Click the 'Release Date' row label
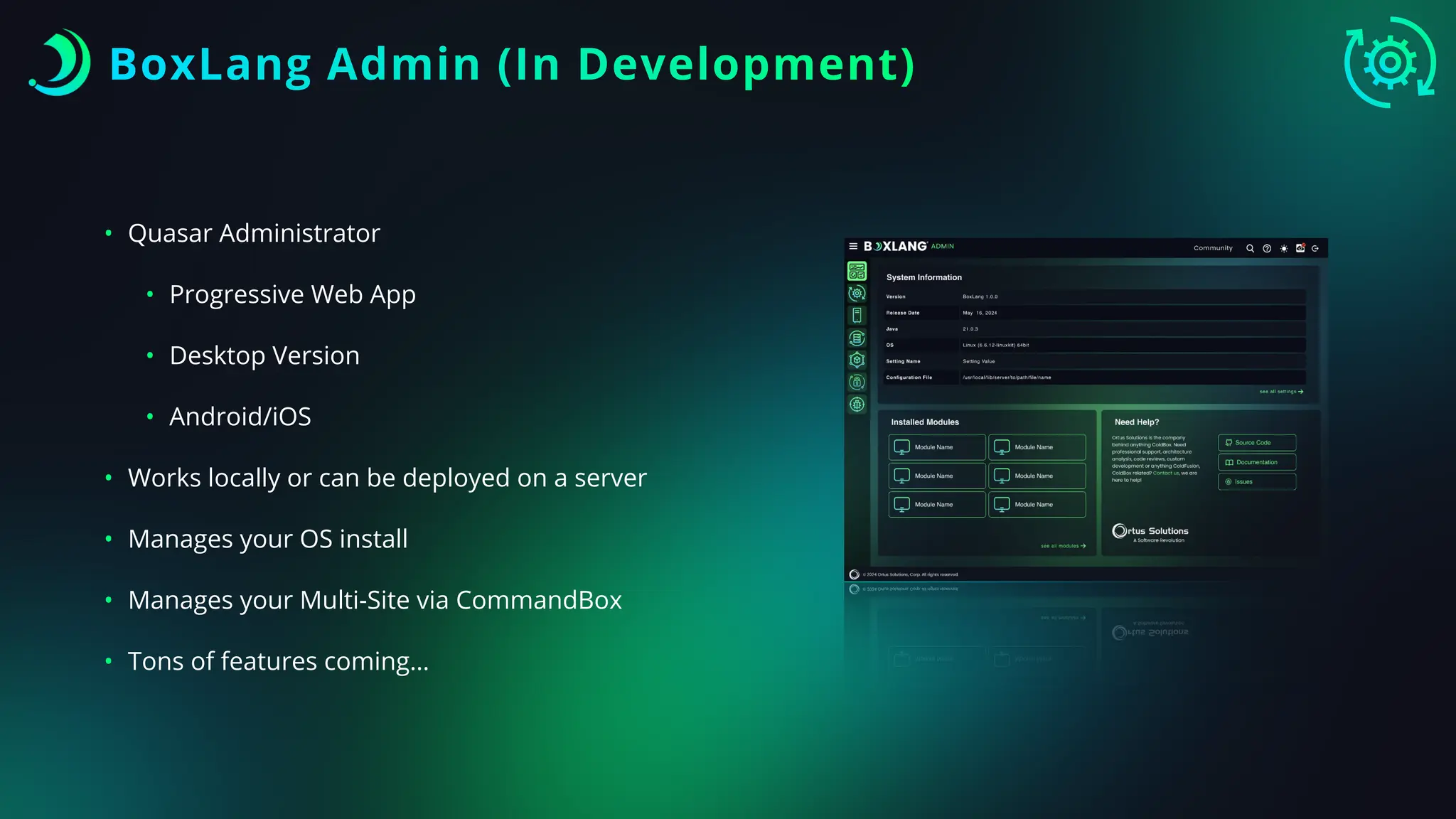Image resolution: width=1456 pixels, height=819 pixels. [902, 313]
